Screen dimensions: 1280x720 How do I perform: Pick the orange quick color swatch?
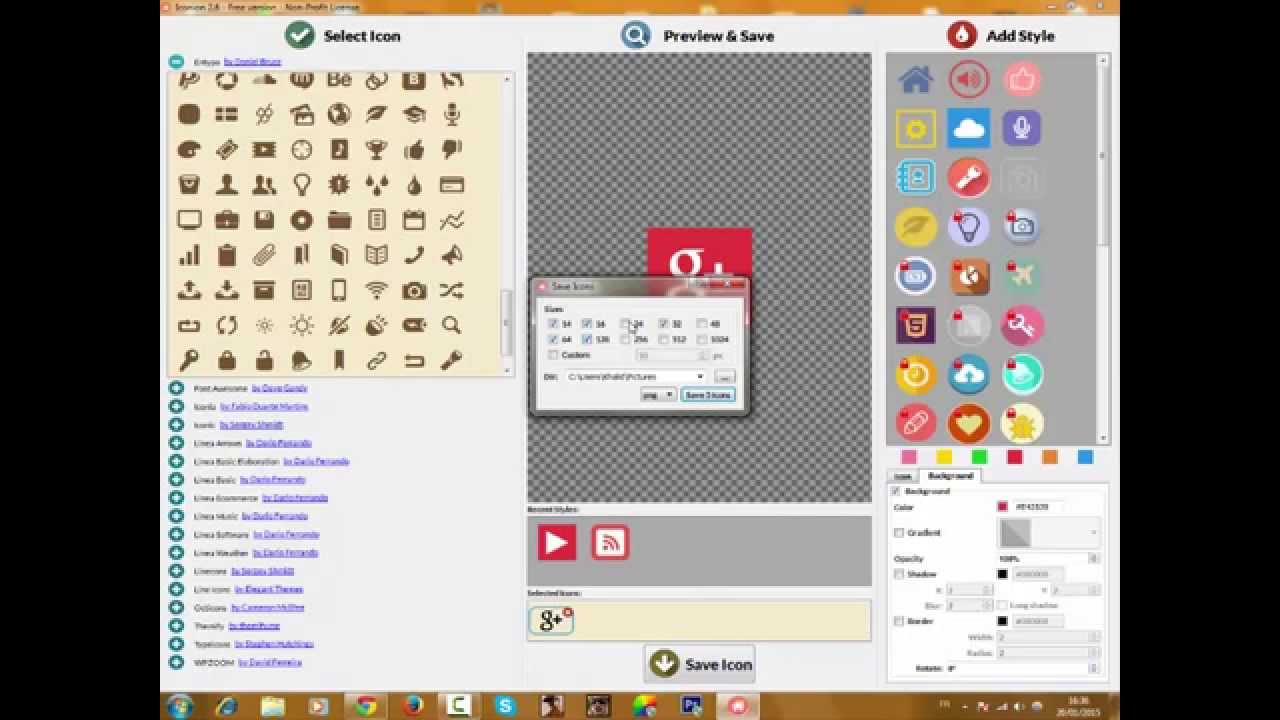[x=1050, y=457]
